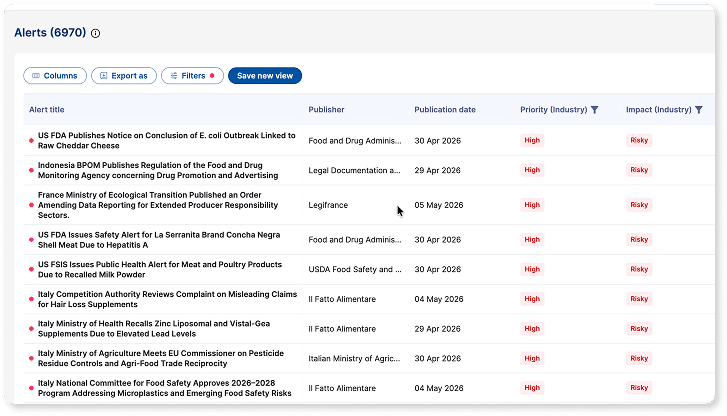Click the 05 May 2026 date cell
Screen dimensions: 727x416
click(x=439, y=205)
